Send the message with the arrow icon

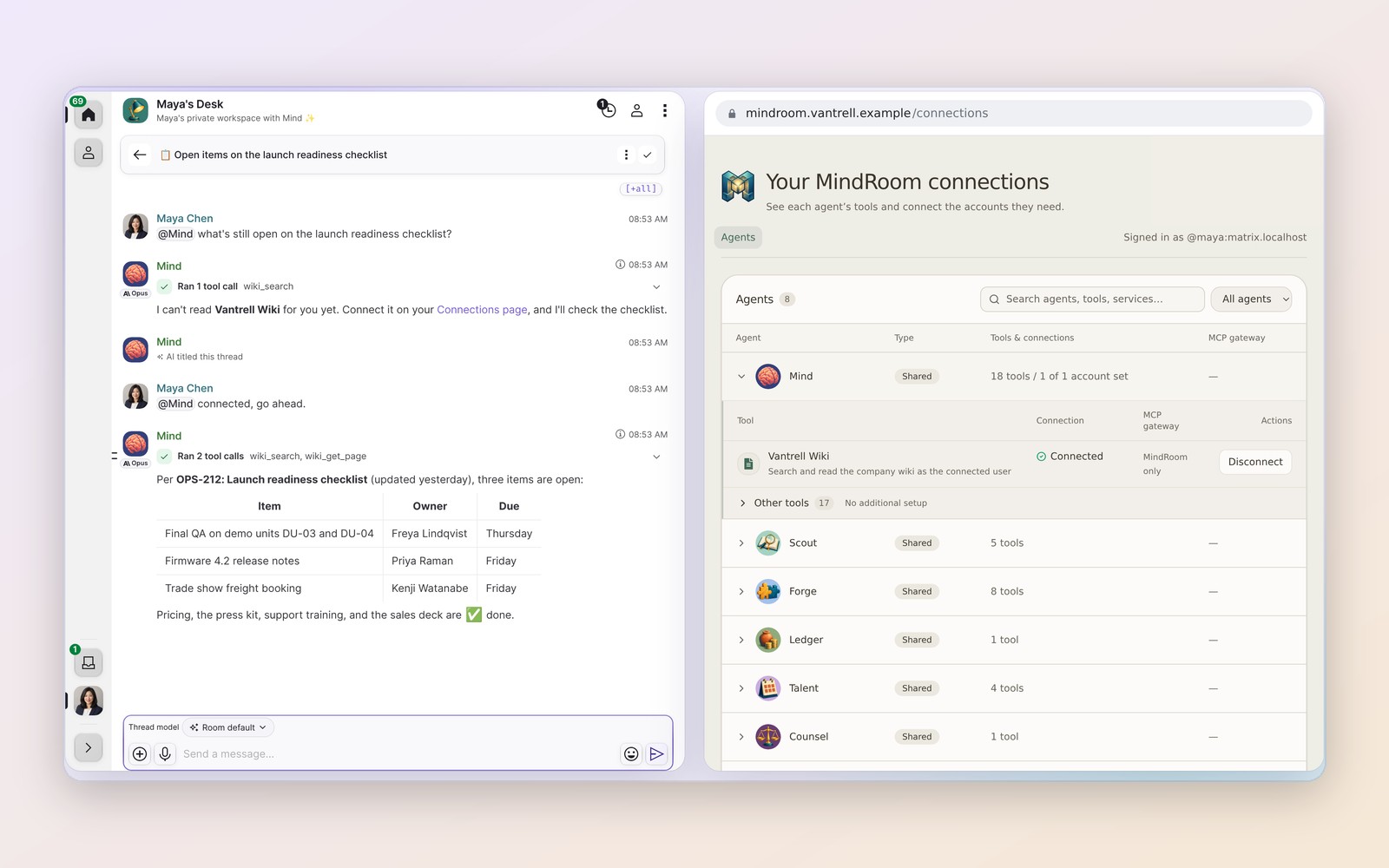click(656, 754)
